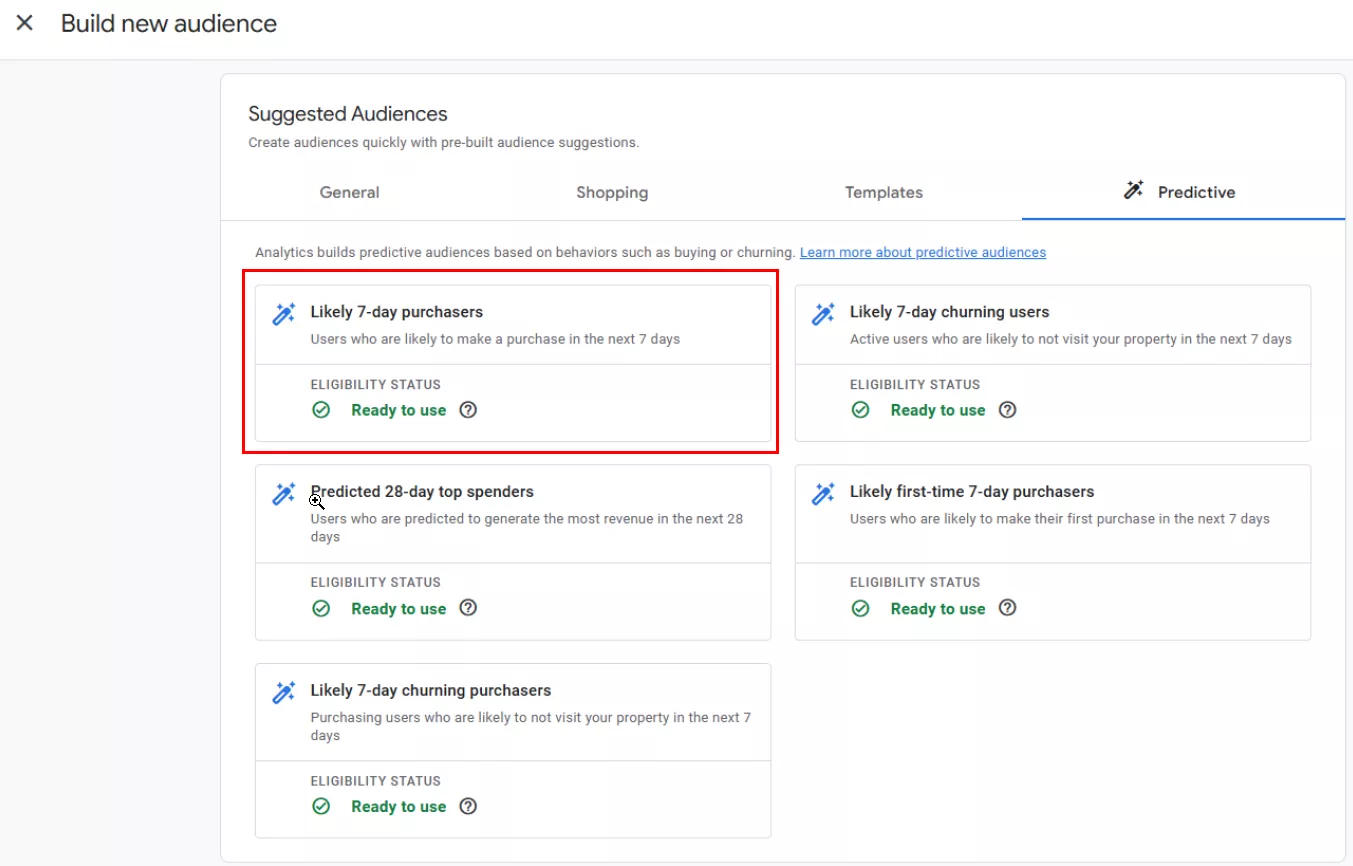
Task: Click the Ready to use status on top spenders card
Action: (x=398, y=608)
